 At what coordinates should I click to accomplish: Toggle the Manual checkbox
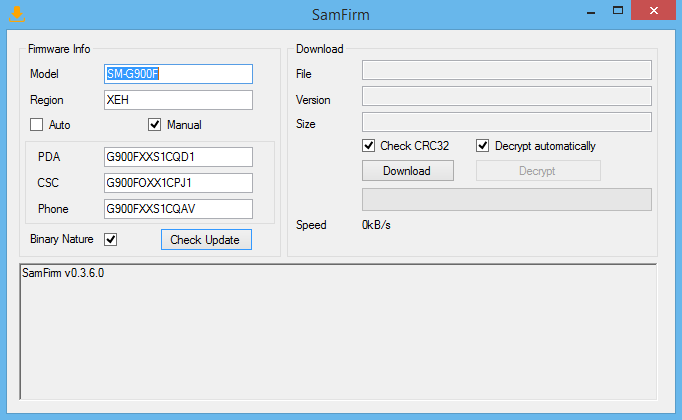pos(154,125)
